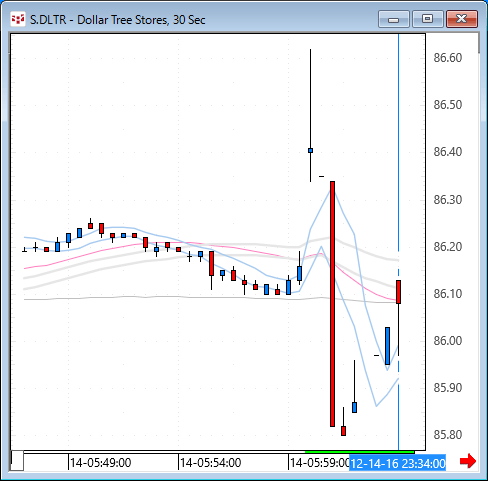Click the 86.00 price scale label
This screenshot has height=481, width=488.
click(448, 341)
